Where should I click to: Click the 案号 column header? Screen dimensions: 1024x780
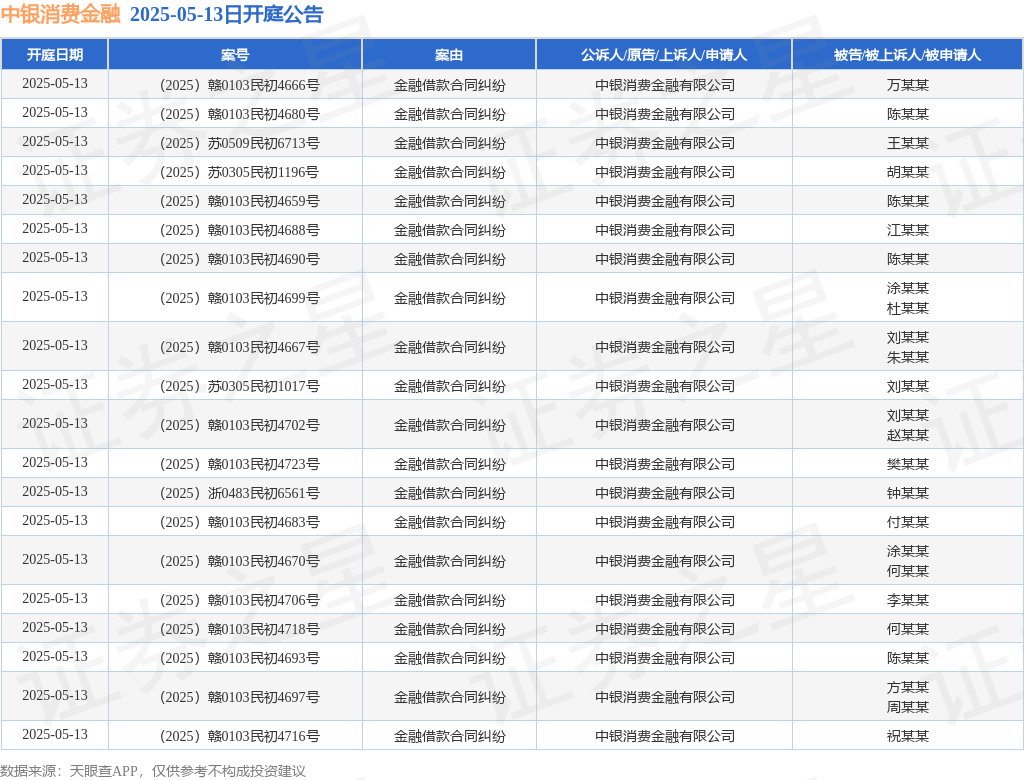tap(235, 55)
